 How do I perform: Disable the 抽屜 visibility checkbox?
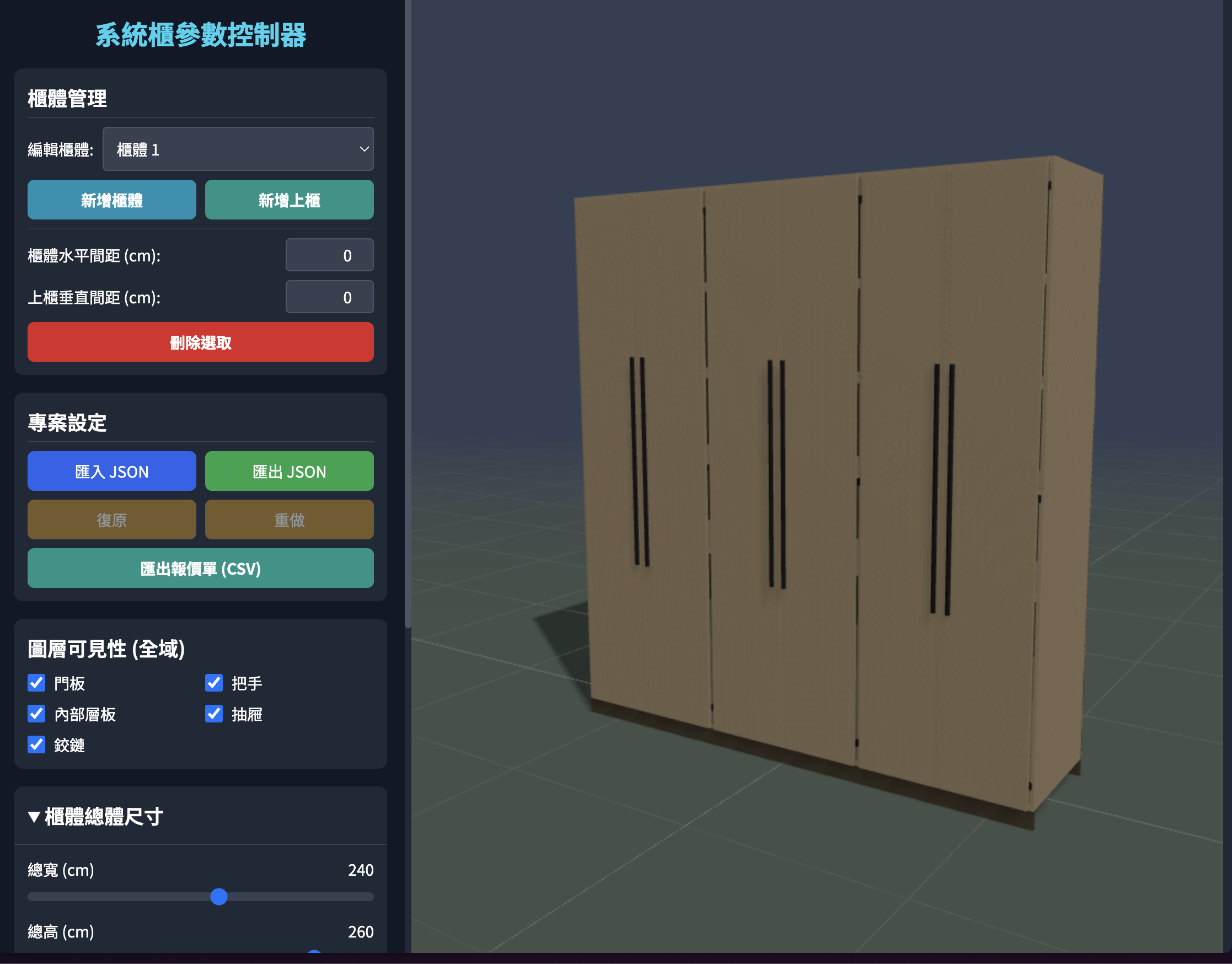coord(214,714)
